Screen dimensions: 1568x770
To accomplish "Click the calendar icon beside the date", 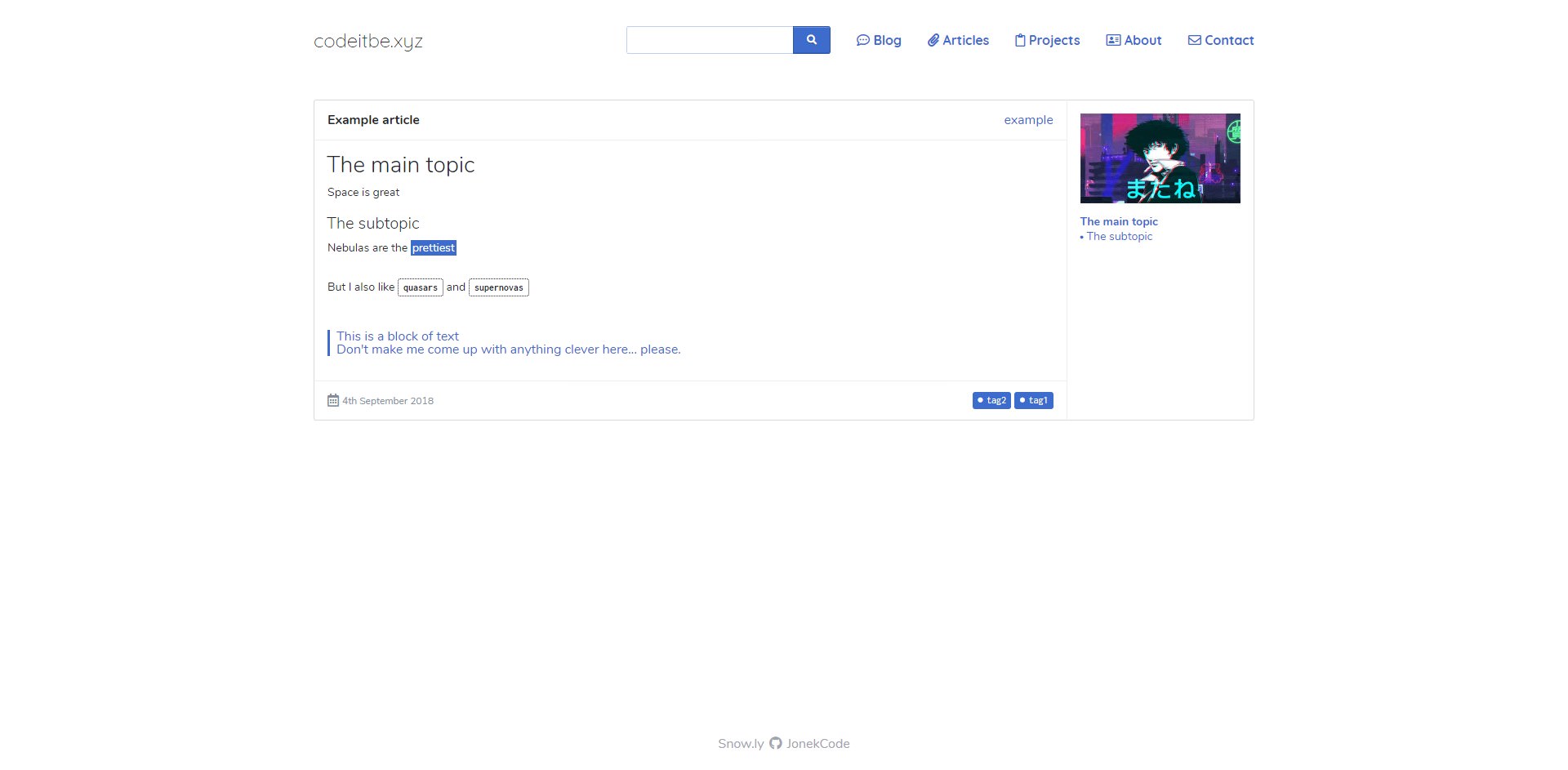I will click(333, 400).
